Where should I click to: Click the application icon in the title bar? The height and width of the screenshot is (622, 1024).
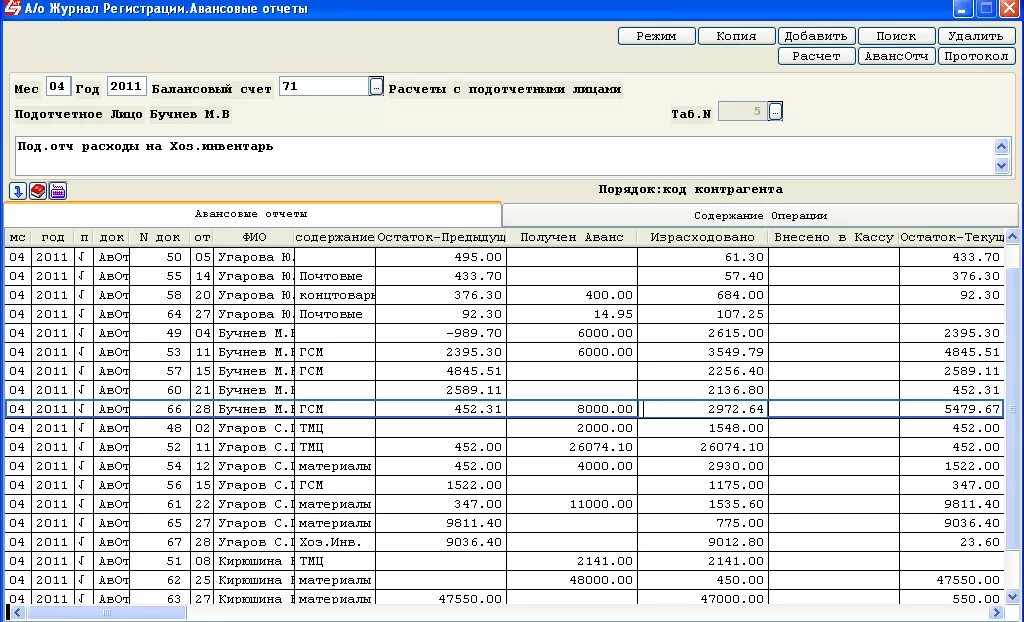(12, 8)
